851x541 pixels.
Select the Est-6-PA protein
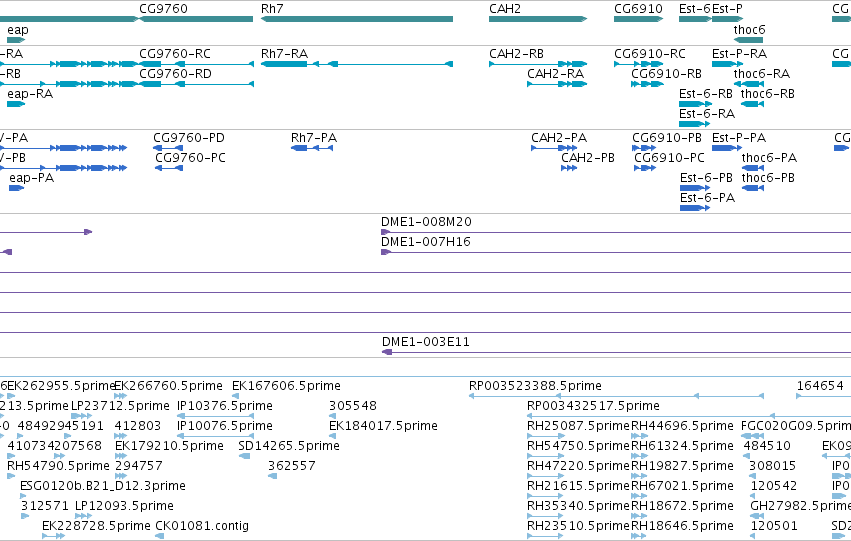pos(695,208)
